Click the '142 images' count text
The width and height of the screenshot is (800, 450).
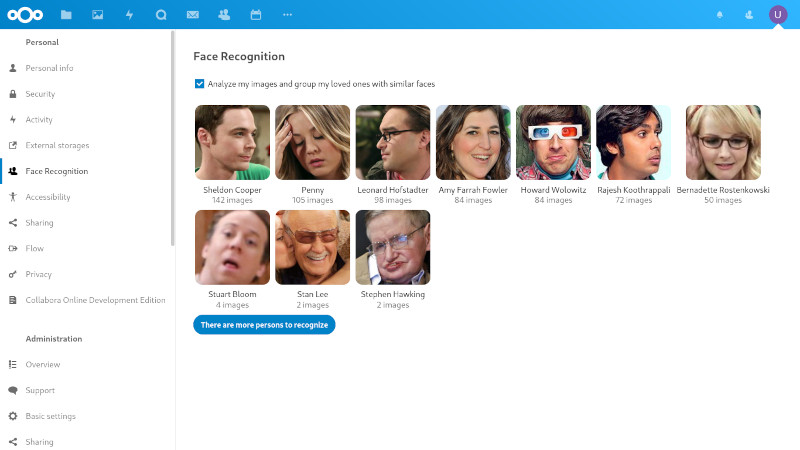coord(232,200)
